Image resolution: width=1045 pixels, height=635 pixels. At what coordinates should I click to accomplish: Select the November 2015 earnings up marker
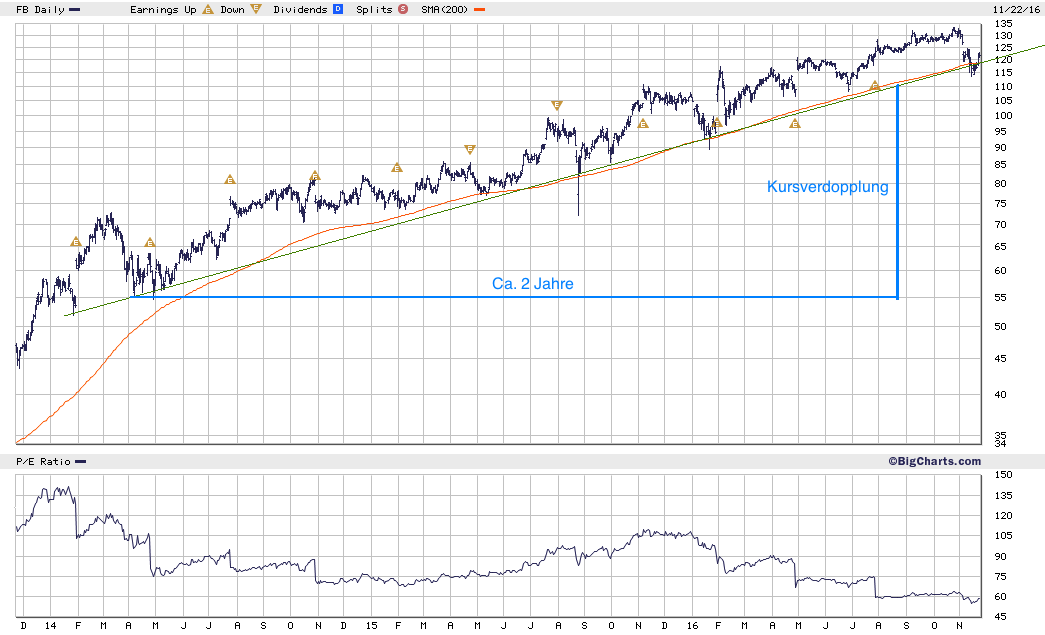tap(642, 123)
